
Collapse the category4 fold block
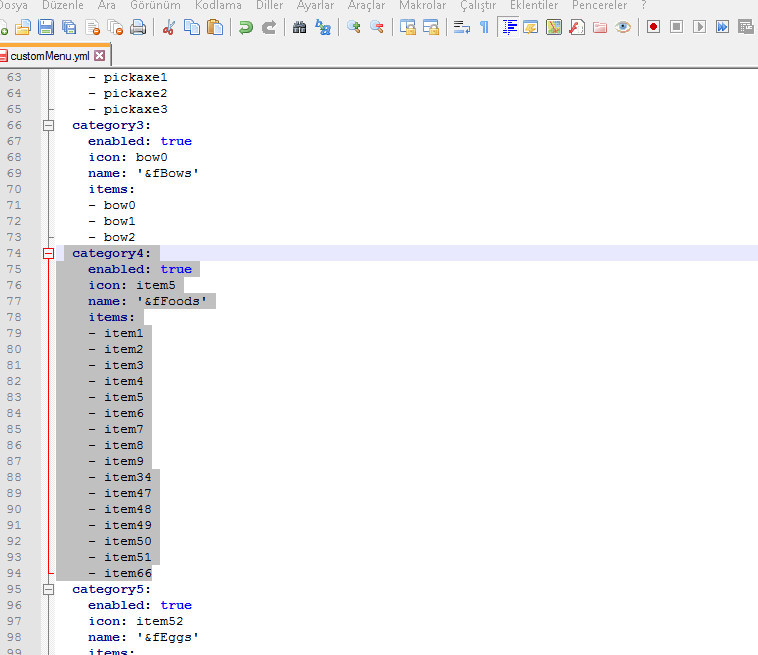[x=48, y=253]
